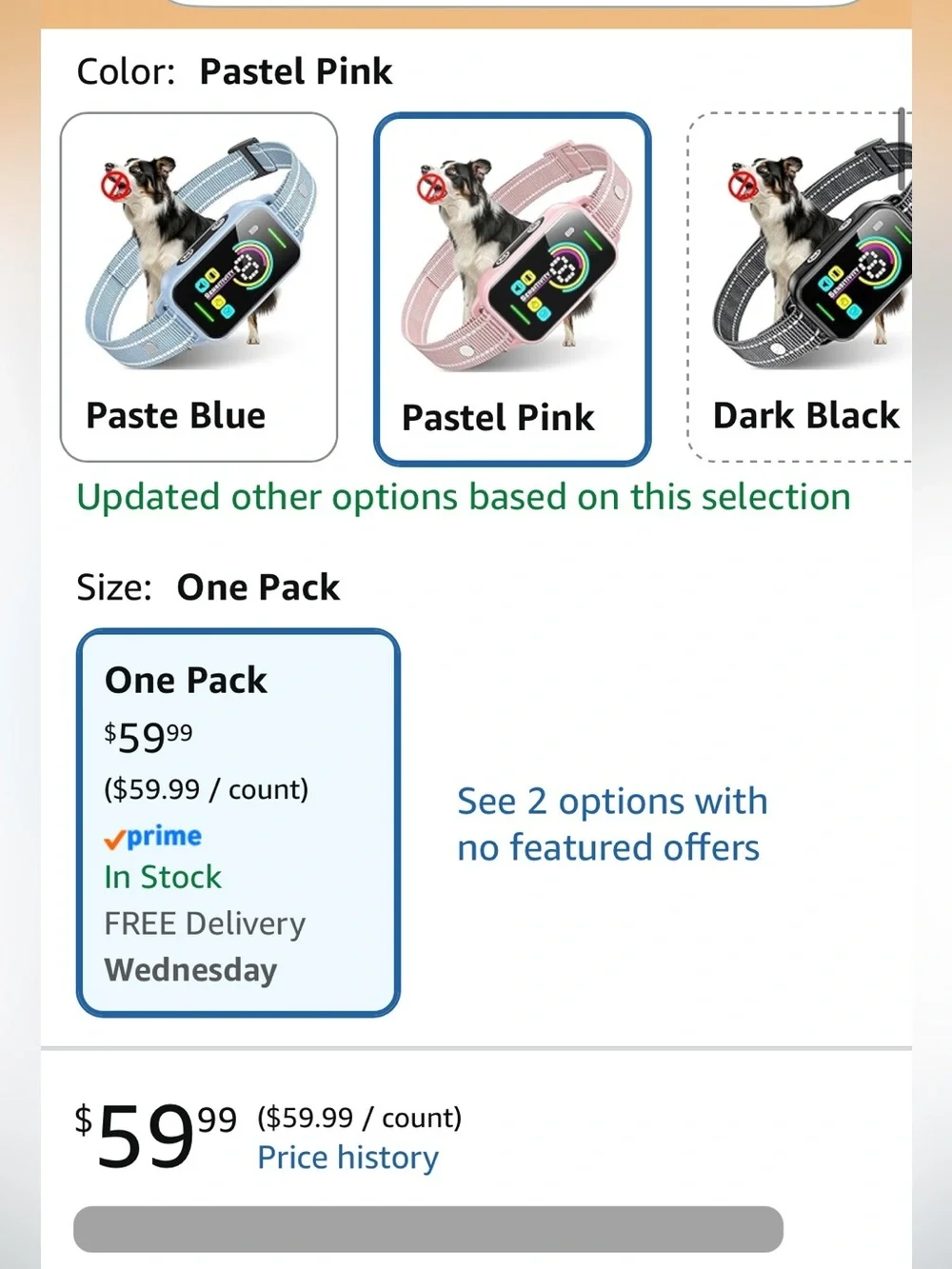Click the Paste Blue label text
Screen dimensions: 952x1269
click(x=176, y=416)
